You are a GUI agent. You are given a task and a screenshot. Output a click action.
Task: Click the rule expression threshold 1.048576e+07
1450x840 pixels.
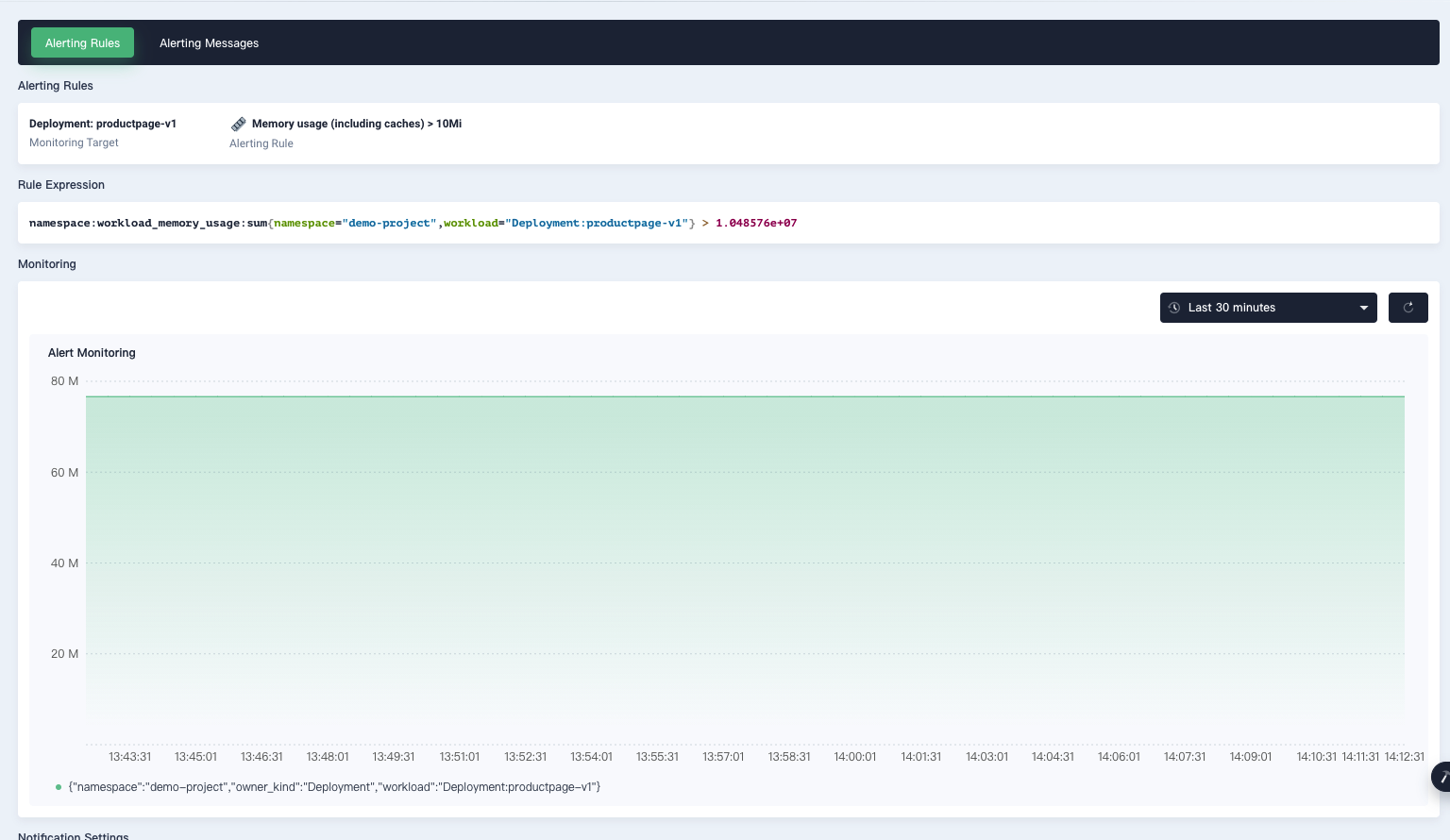(756, 224)
